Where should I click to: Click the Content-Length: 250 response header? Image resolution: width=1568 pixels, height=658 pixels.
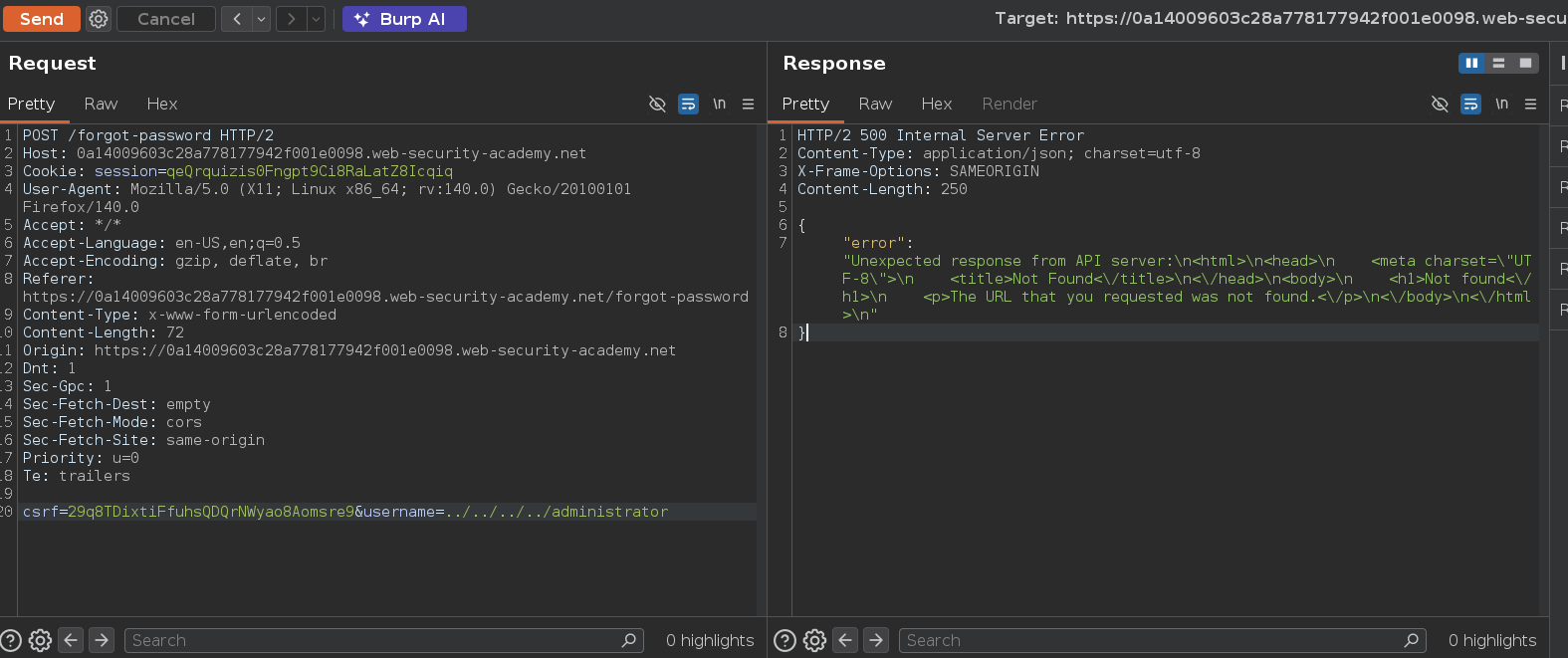tap(882, 189)
